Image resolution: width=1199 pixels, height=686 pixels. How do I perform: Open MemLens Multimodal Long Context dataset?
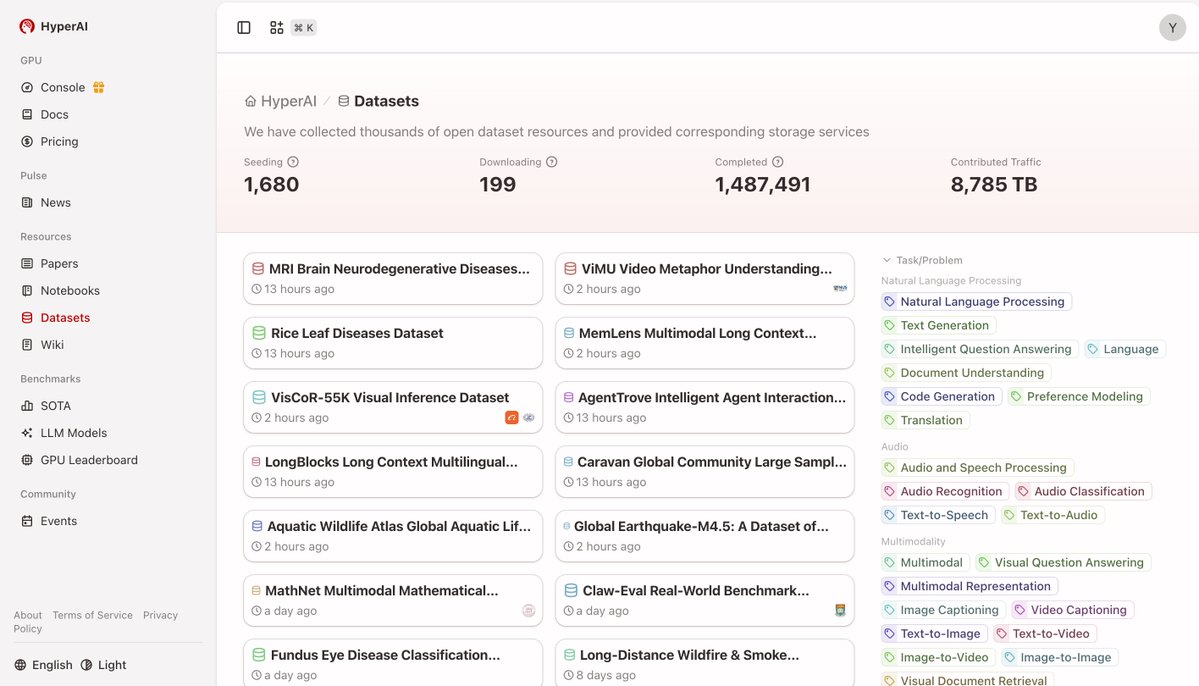704,343
